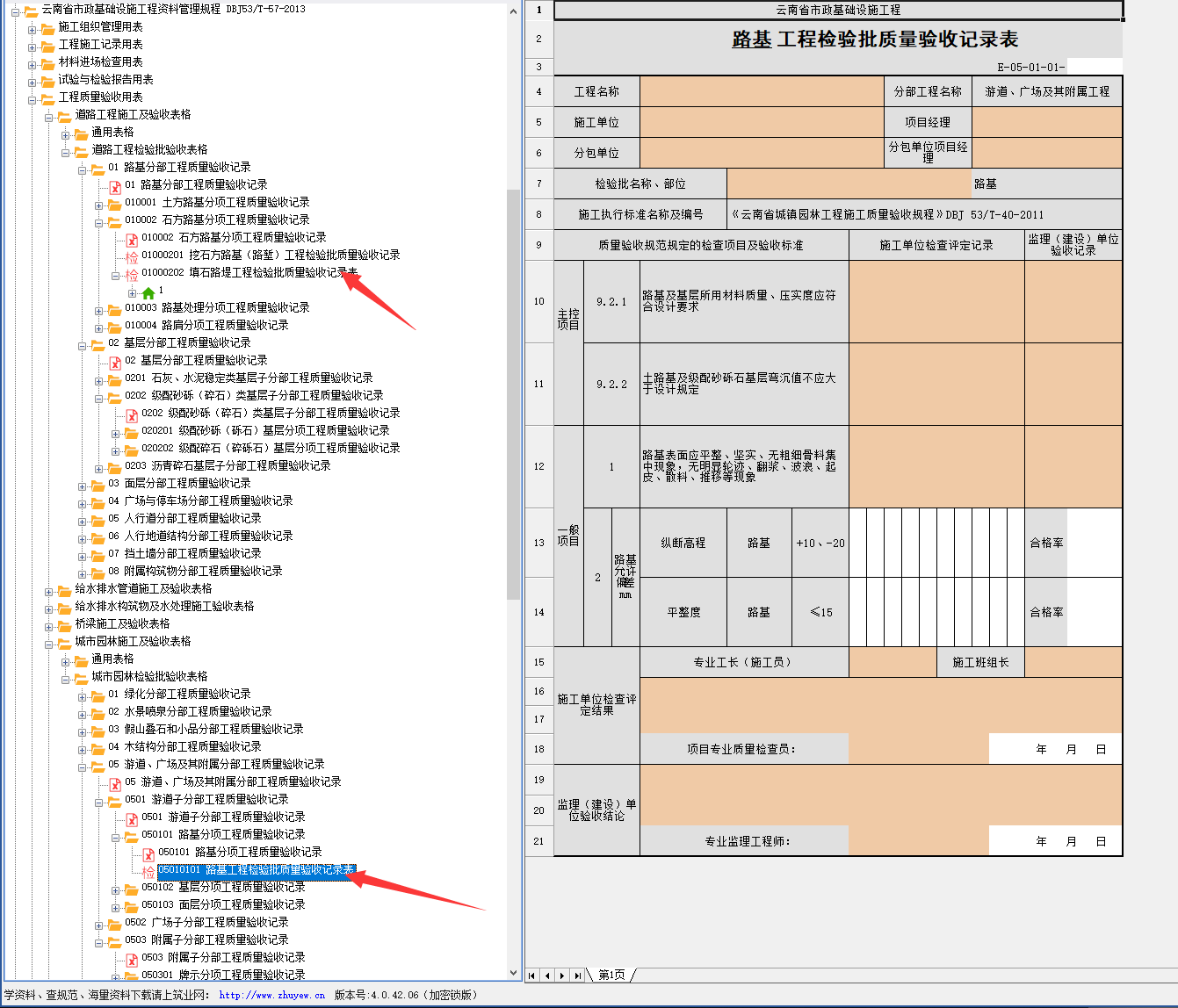Click the tree panel's vertical scrollbar thumb
The image size is (1178, 1008).
514,394
